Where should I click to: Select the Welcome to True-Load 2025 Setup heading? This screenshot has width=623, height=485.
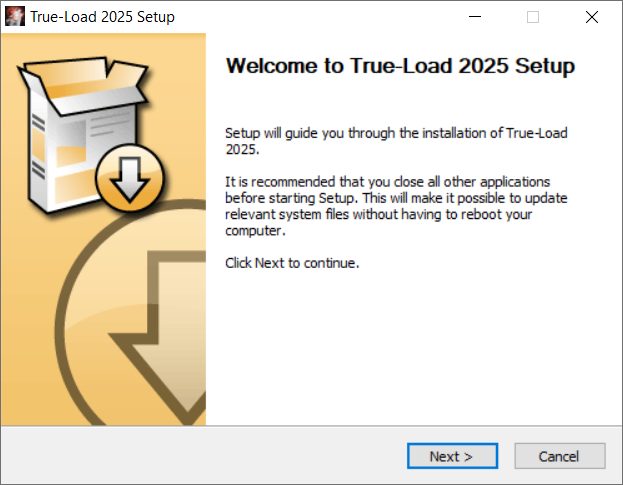coord(400,66)
